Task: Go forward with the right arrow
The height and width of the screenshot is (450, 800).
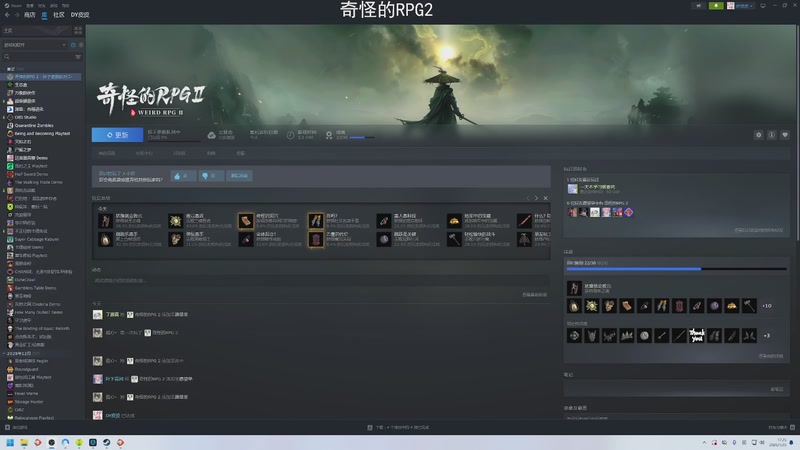Action: pyautogui.click(x=17, y=15)
